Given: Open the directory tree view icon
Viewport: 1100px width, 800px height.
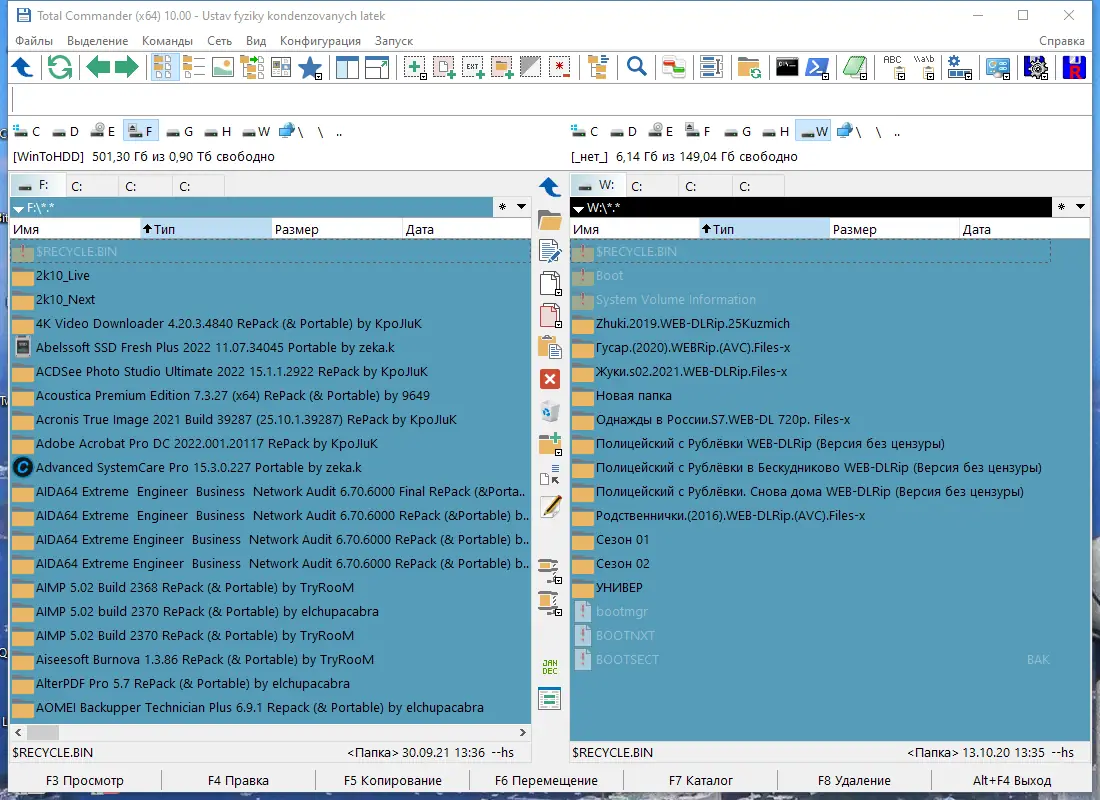Looking at the screenshot, I should click(252, 68).
